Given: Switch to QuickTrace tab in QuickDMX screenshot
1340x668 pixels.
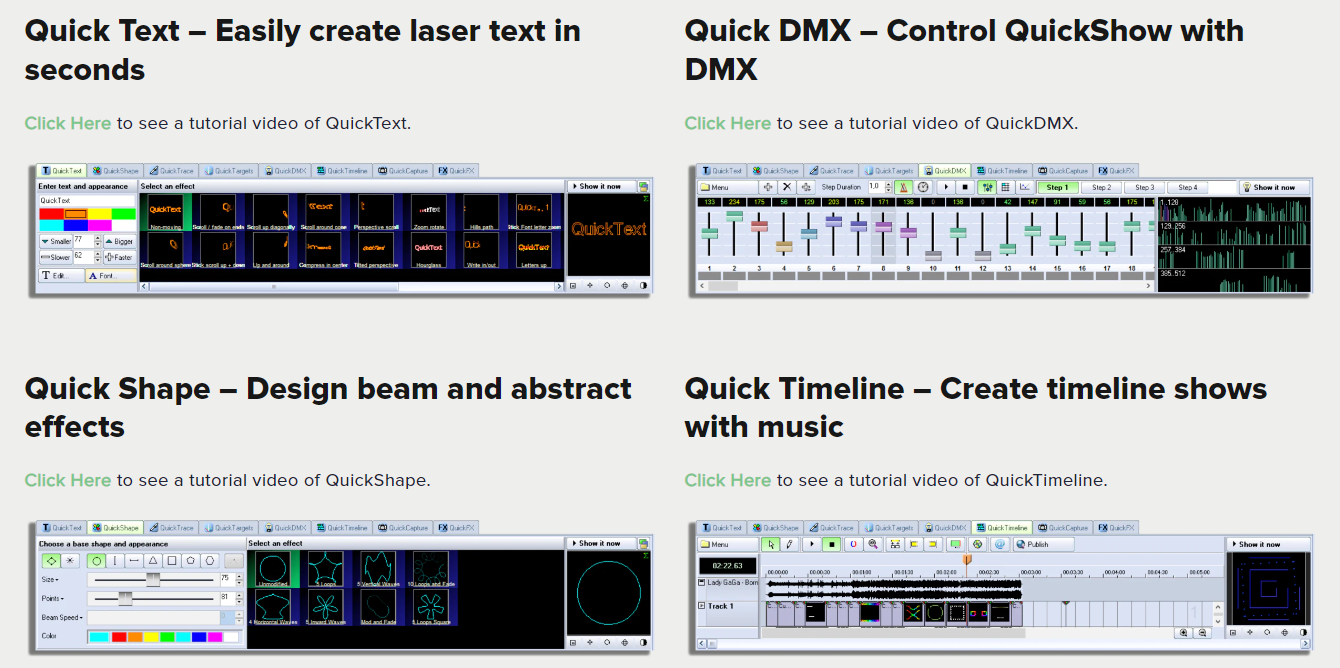Looking at the screenshot, I should click(832, 171).
